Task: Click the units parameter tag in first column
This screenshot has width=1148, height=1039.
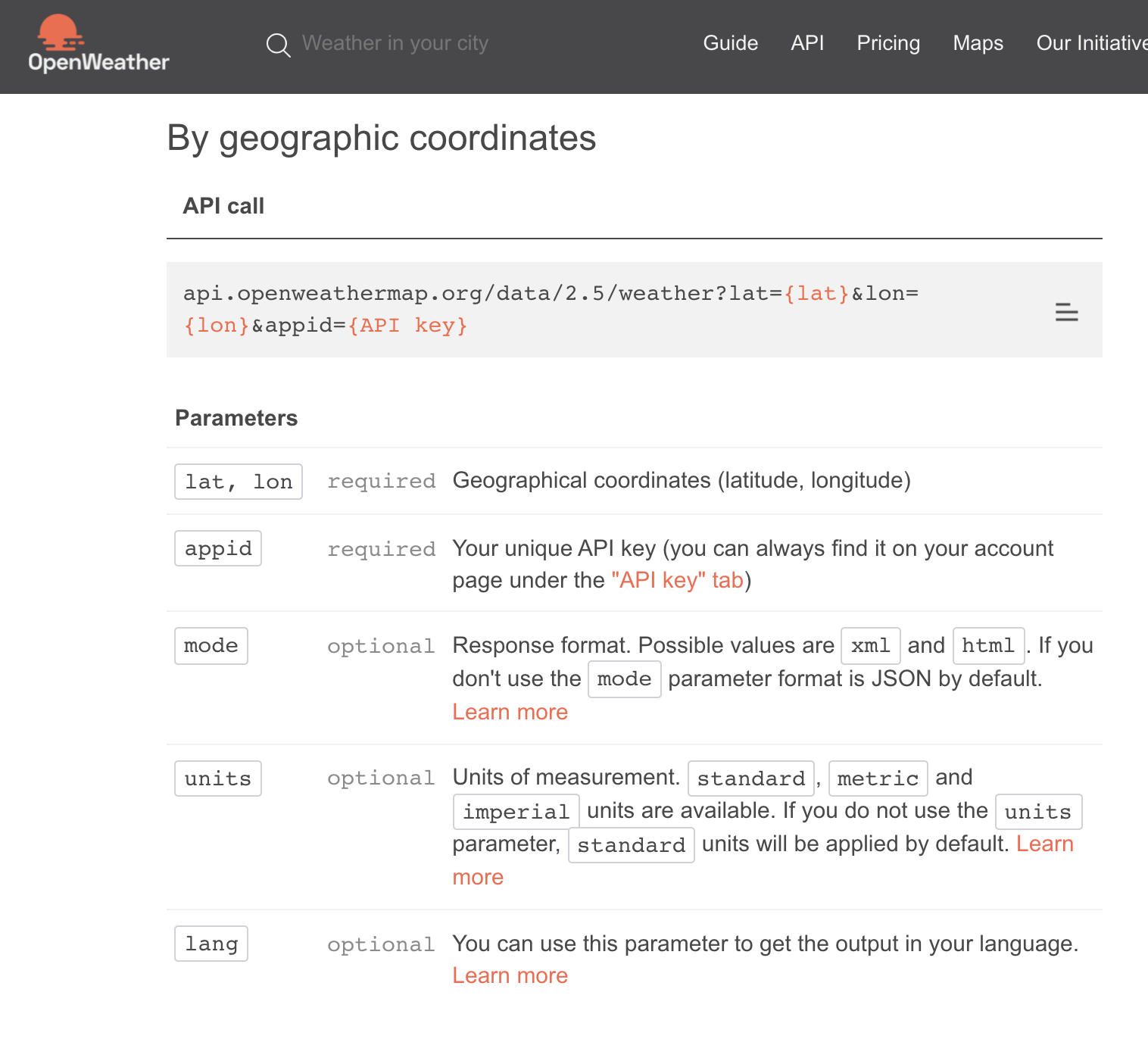Action: (218, 778)
